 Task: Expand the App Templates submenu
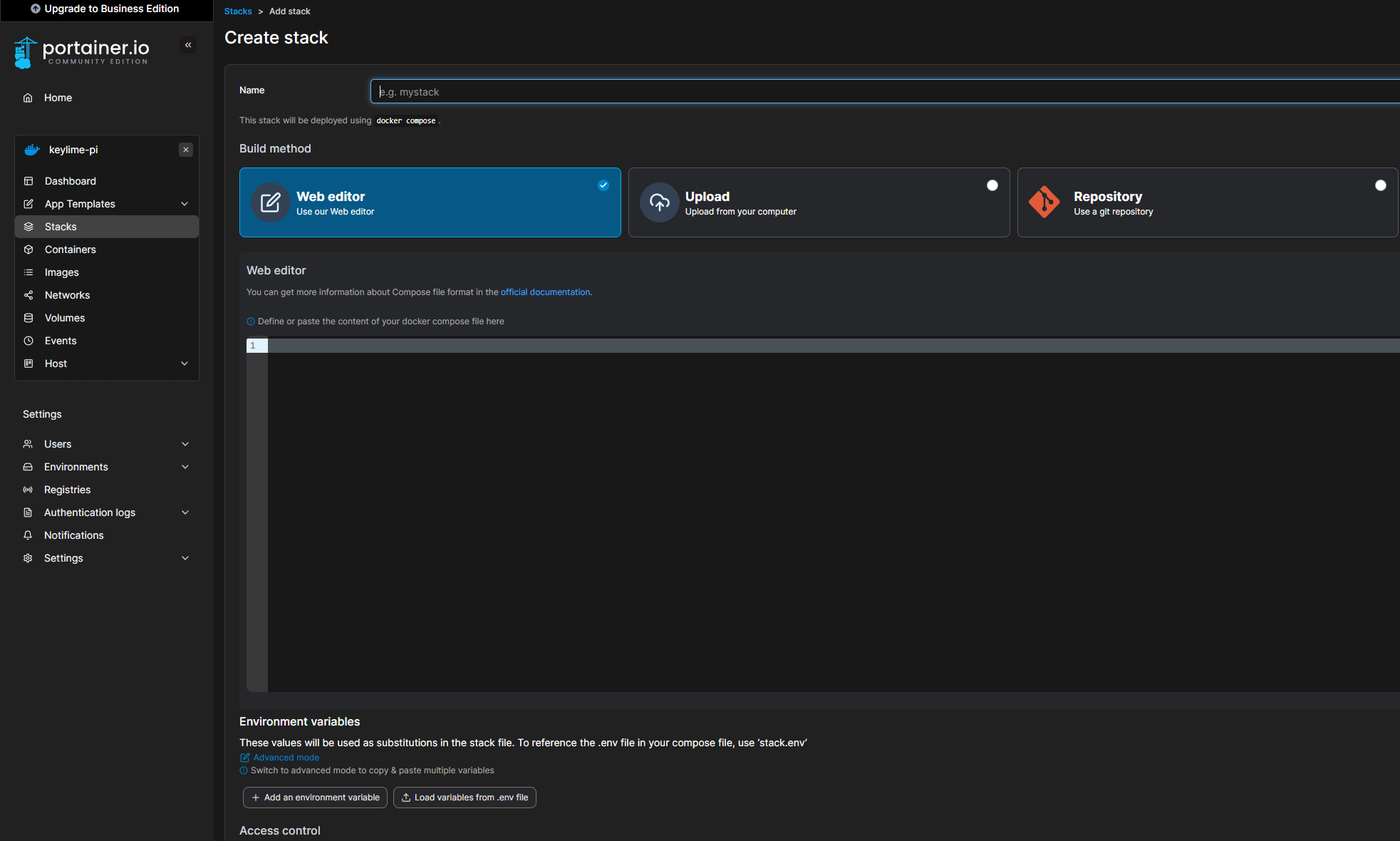coord(185,204)
